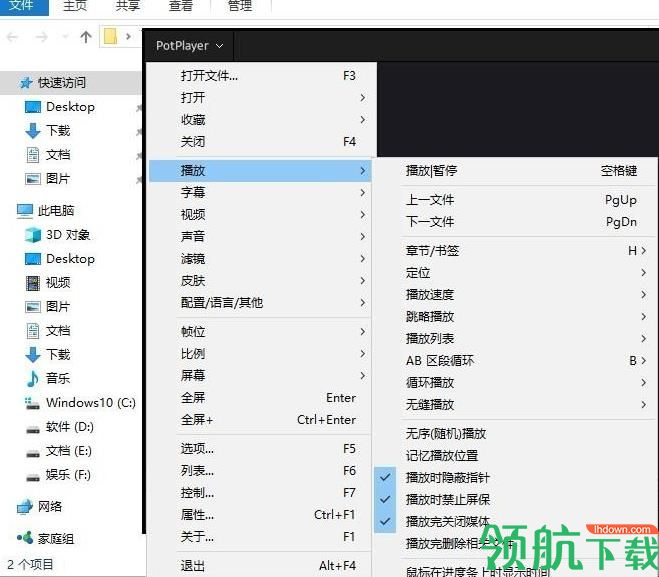Open 关于... F1 menu item
This screenshot has height=577, width=659.
[260, 537]
